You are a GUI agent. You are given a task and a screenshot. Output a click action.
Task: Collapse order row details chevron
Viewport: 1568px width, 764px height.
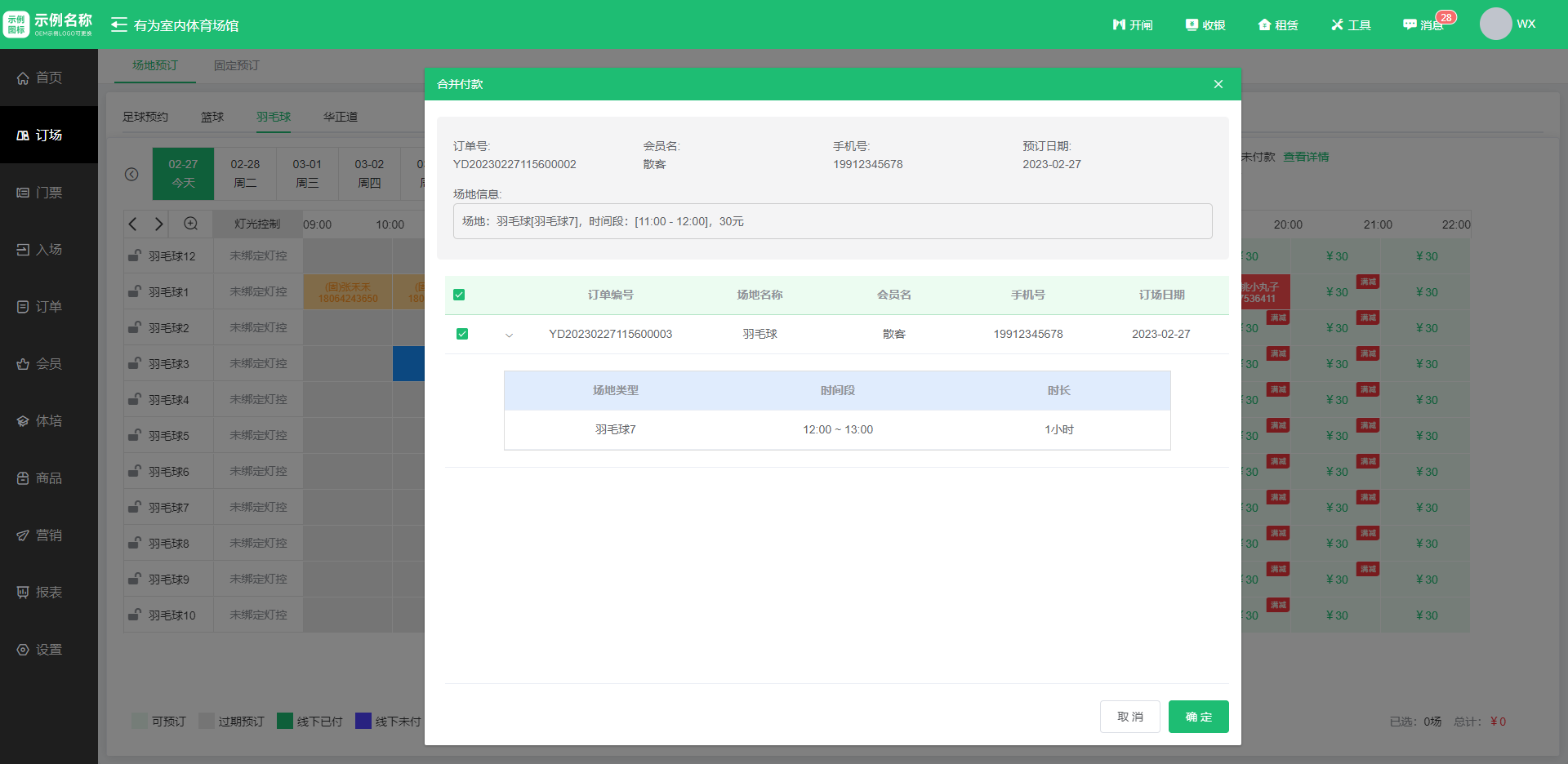tap(510, 335)
